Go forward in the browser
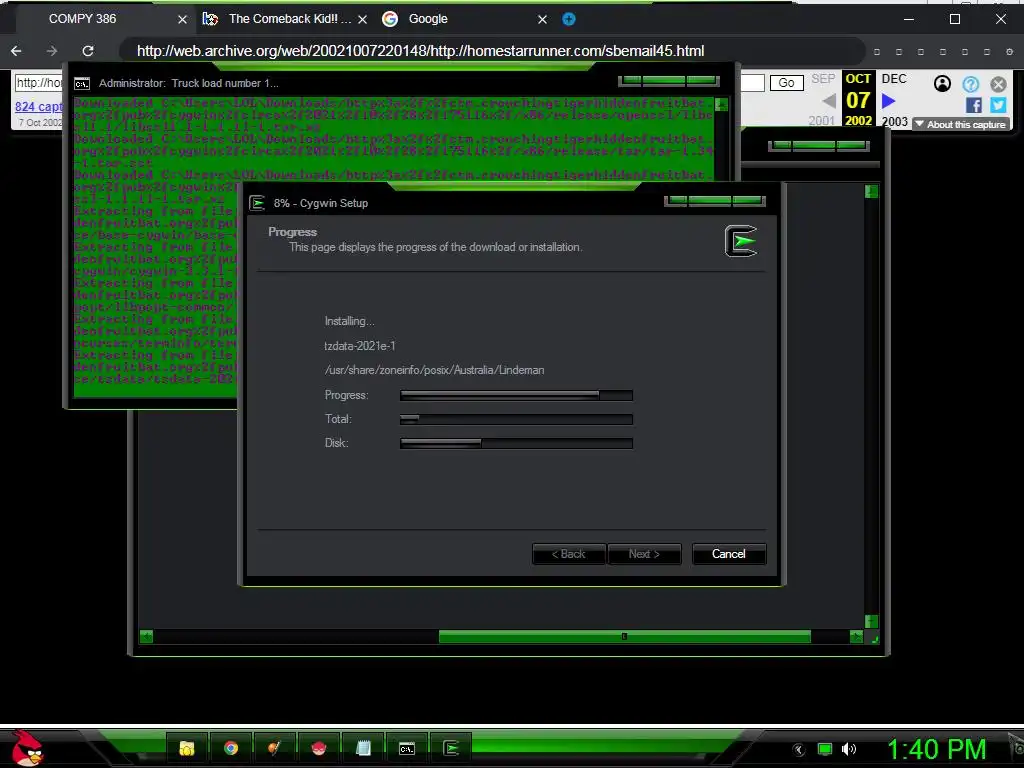The height and width of the screenshot is (768, 1024). 52,51
